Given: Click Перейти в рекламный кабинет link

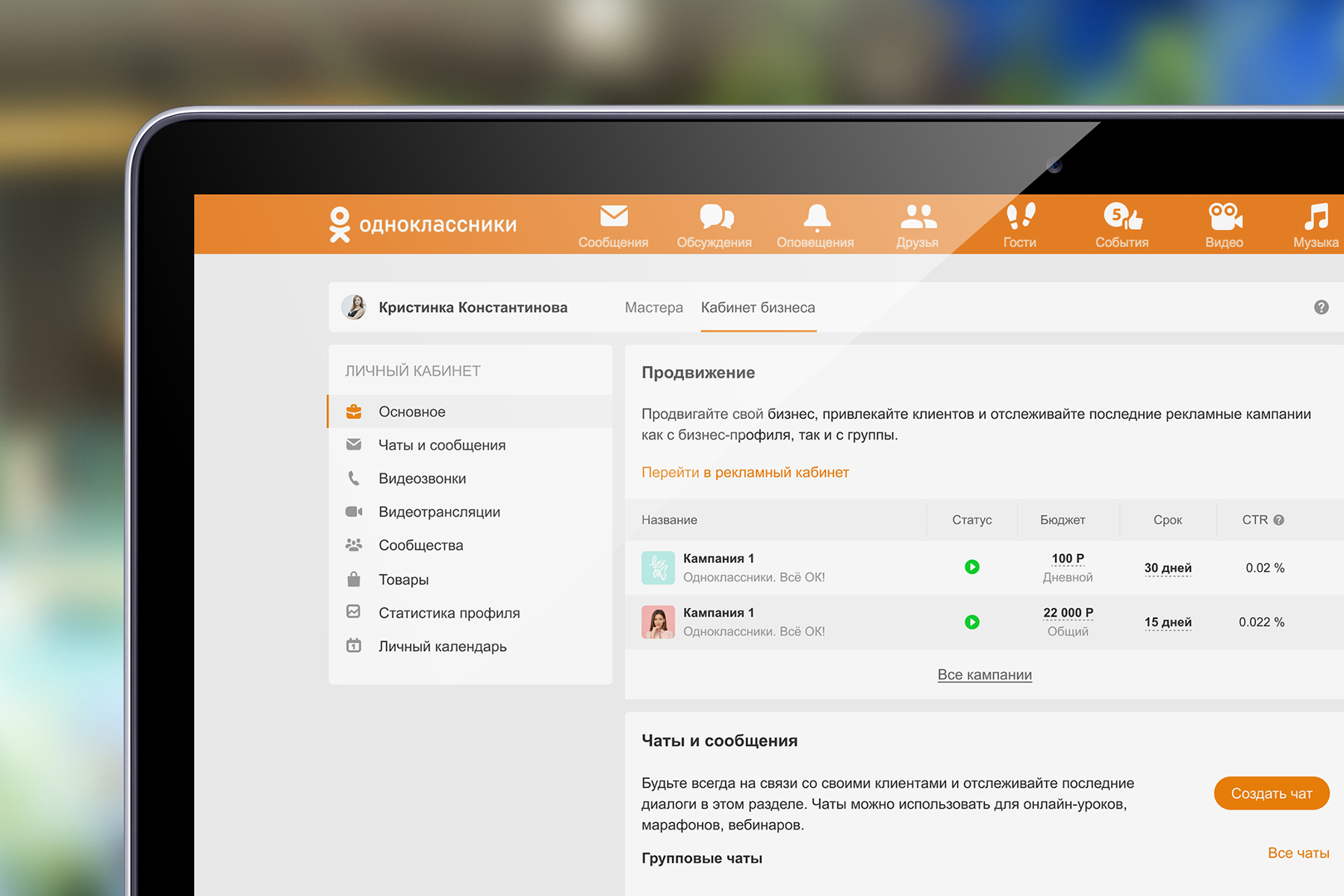Looking at the screenshot, I should [x=745, y=472].
